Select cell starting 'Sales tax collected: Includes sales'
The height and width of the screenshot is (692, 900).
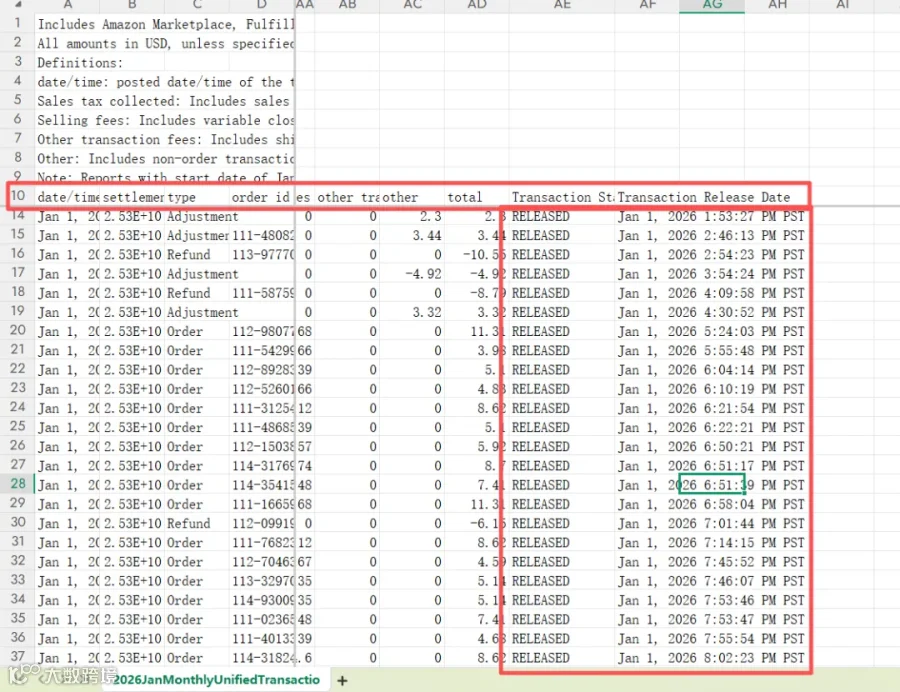point(165,101)
